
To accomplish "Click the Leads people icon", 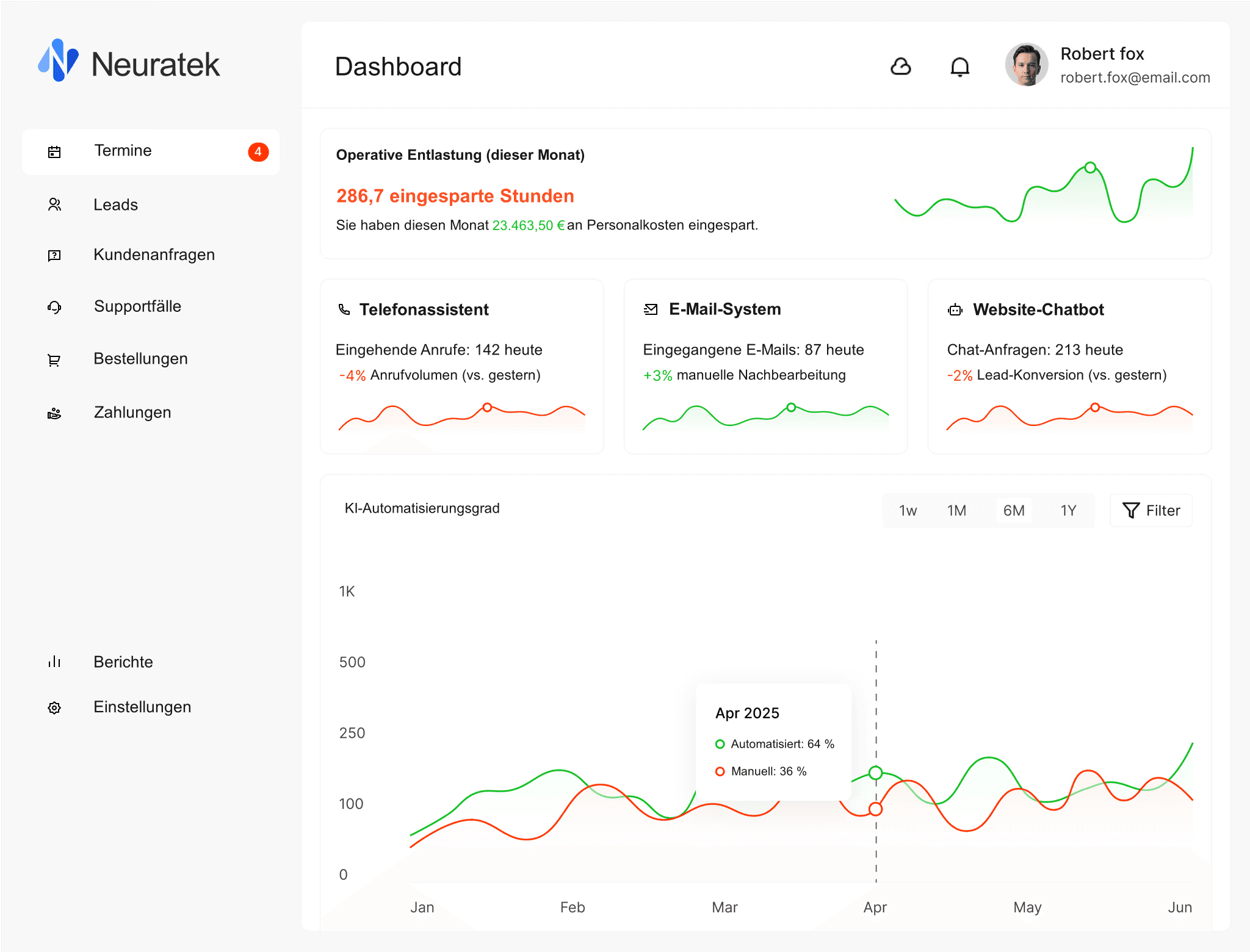I will pos(54,205).
